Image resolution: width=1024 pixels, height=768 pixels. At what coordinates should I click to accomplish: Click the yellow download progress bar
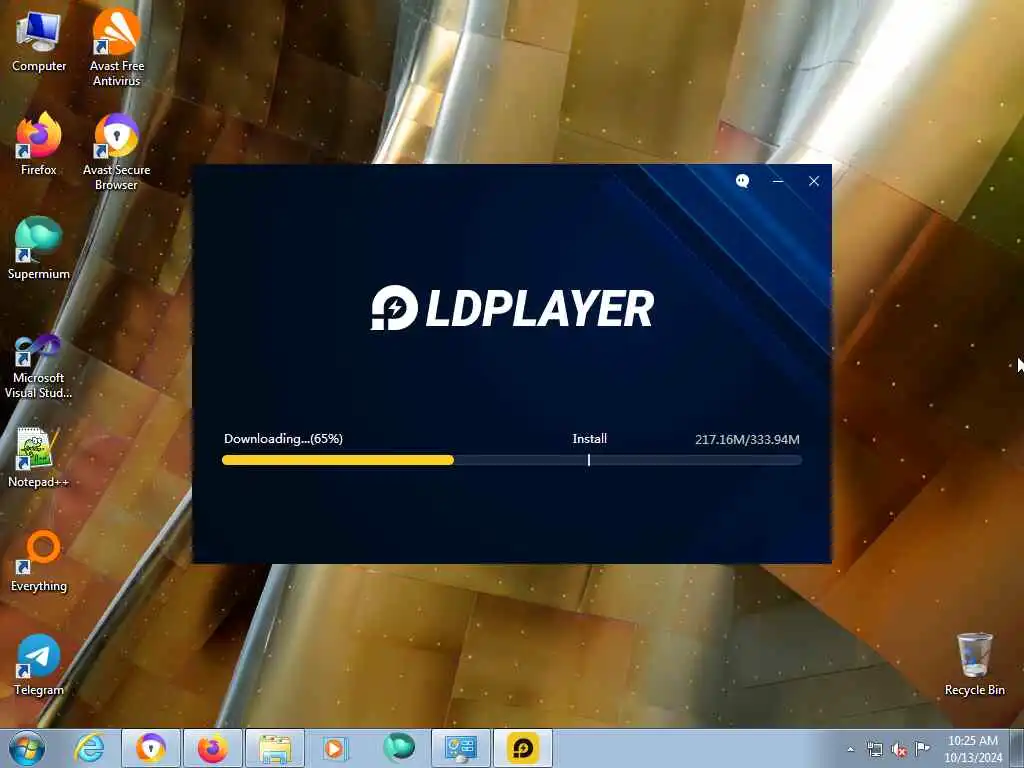(x=338, y=460)
